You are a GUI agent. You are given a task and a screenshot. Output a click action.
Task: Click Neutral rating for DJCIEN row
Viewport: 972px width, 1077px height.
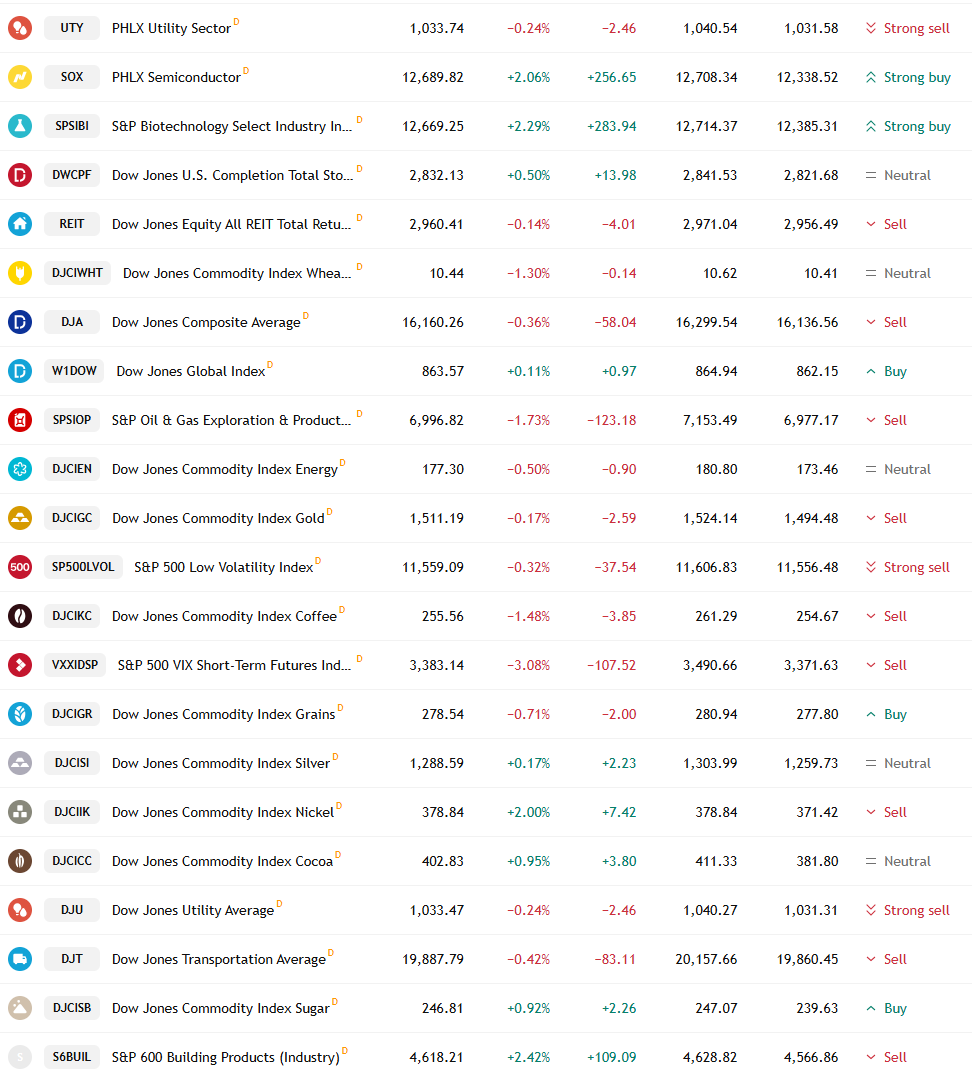tap(898, 469)
